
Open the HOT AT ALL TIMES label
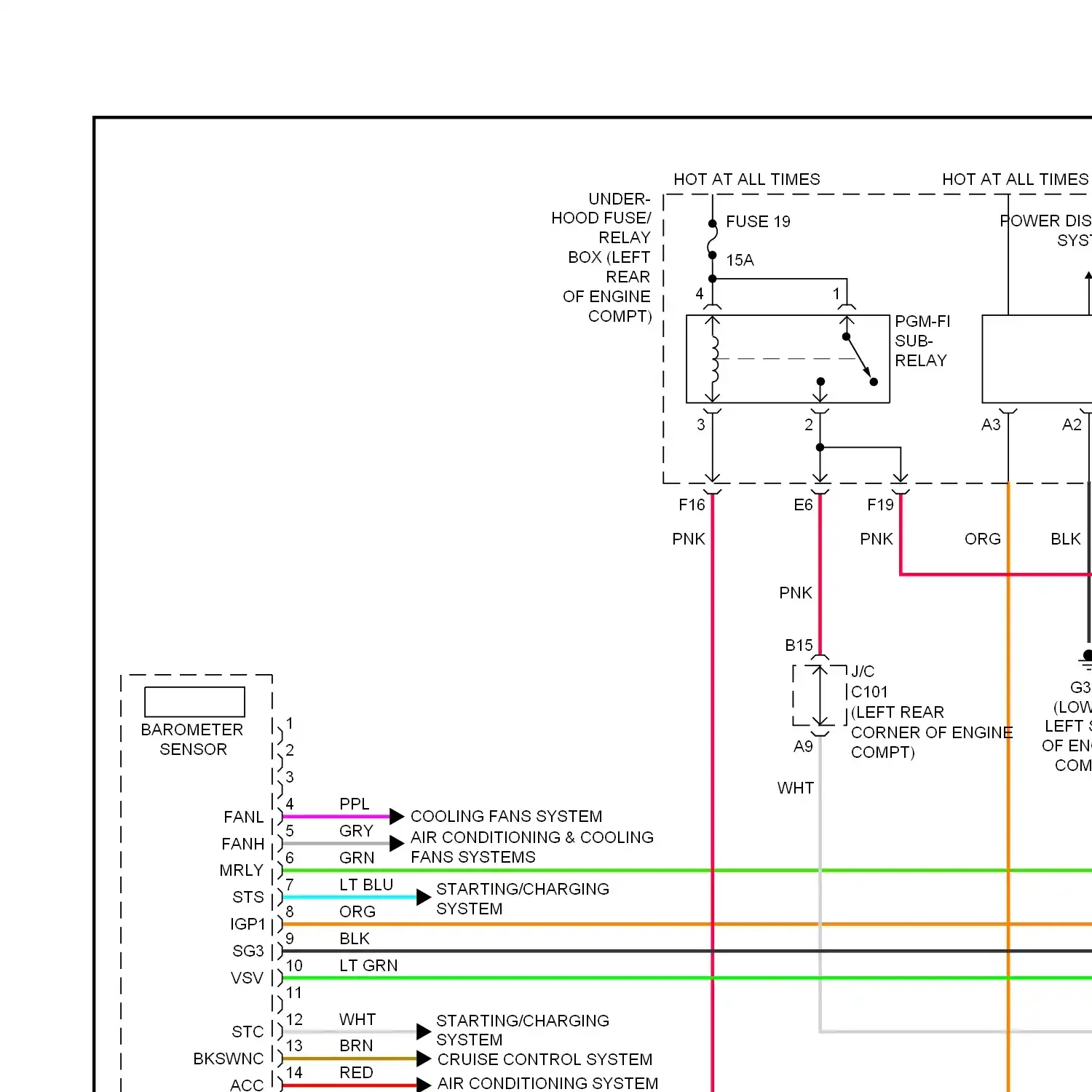(x=747, y=179)
